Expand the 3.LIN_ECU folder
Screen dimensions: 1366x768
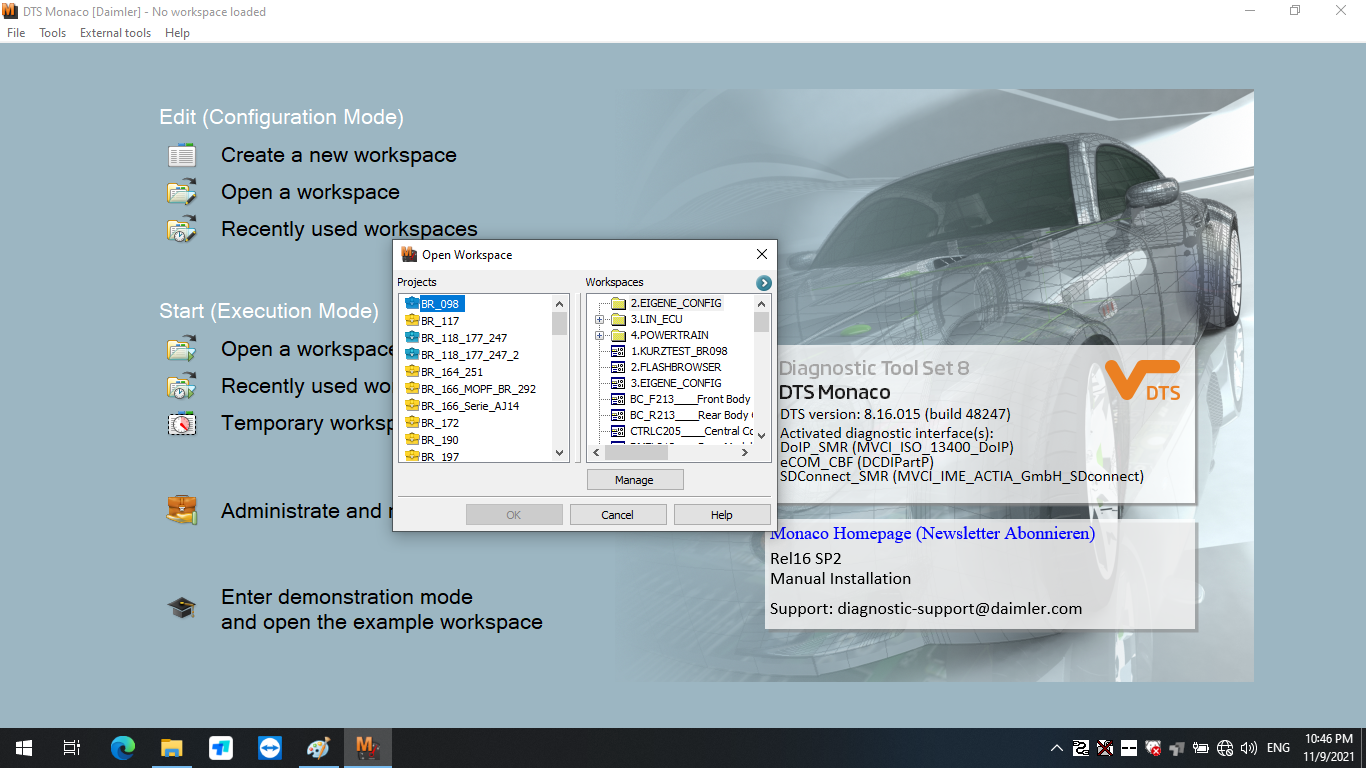599,319
